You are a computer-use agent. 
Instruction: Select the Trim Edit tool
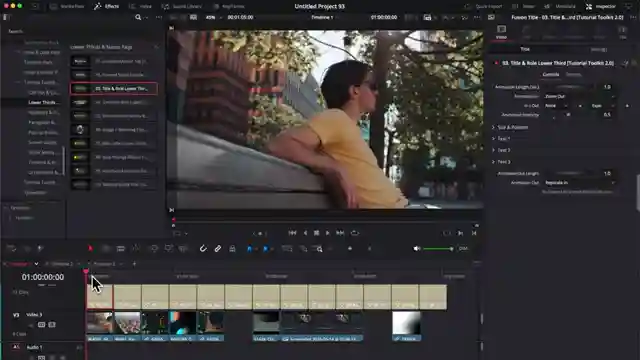click(x=106, y=249)
